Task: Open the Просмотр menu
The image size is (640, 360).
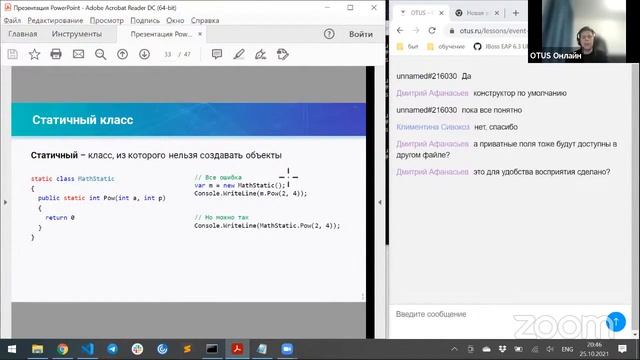Action: (107, 20)
